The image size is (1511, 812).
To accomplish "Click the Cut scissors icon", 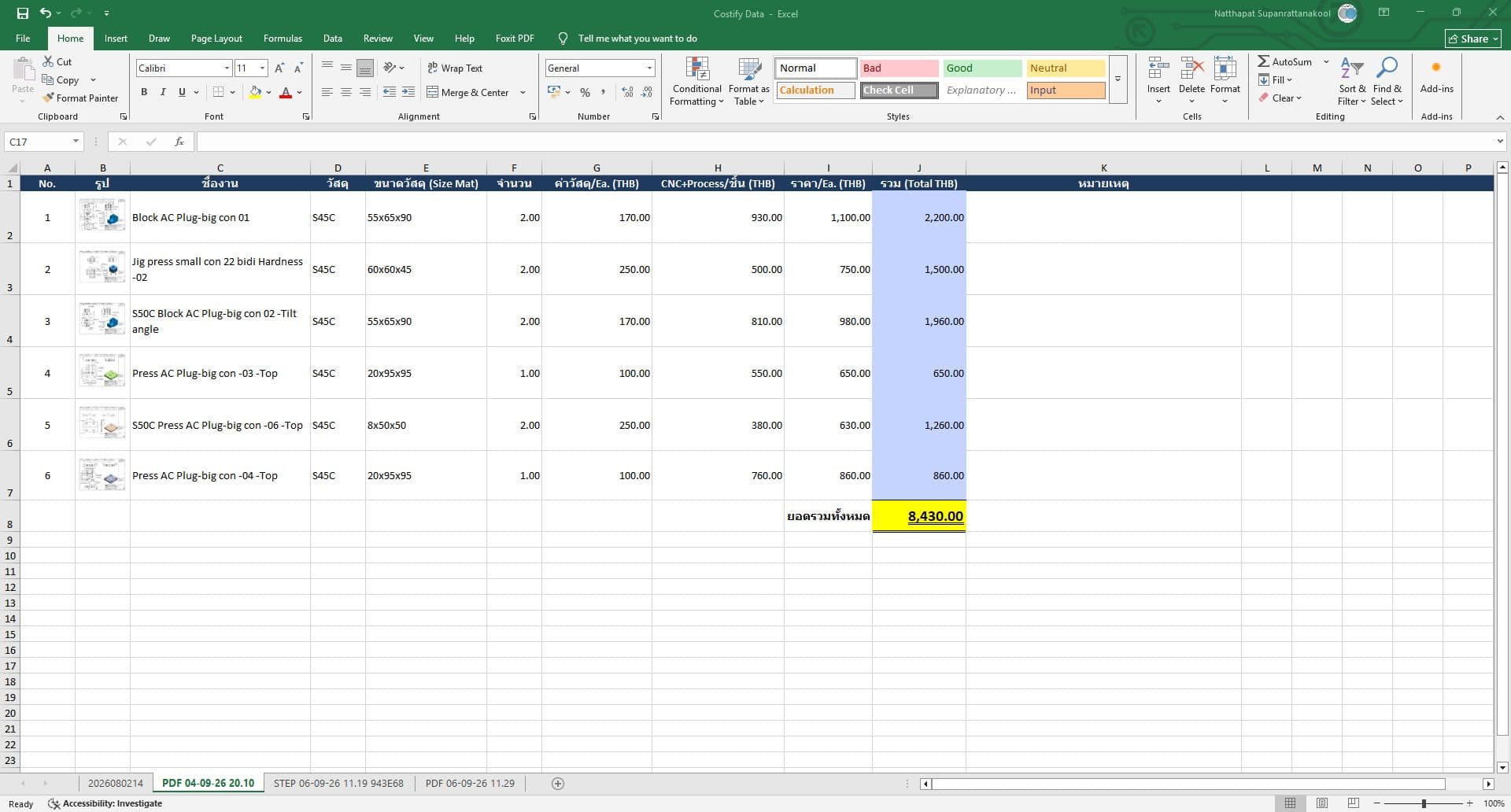I will pos(48,61).
